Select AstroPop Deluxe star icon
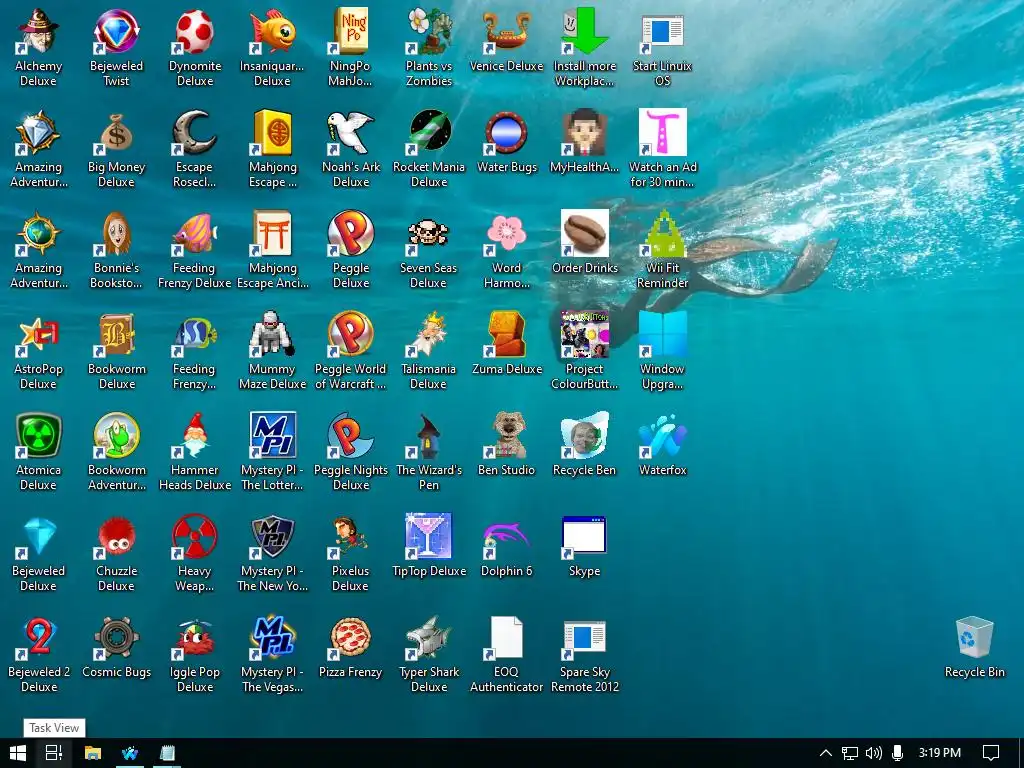 [x=39, y=334]
